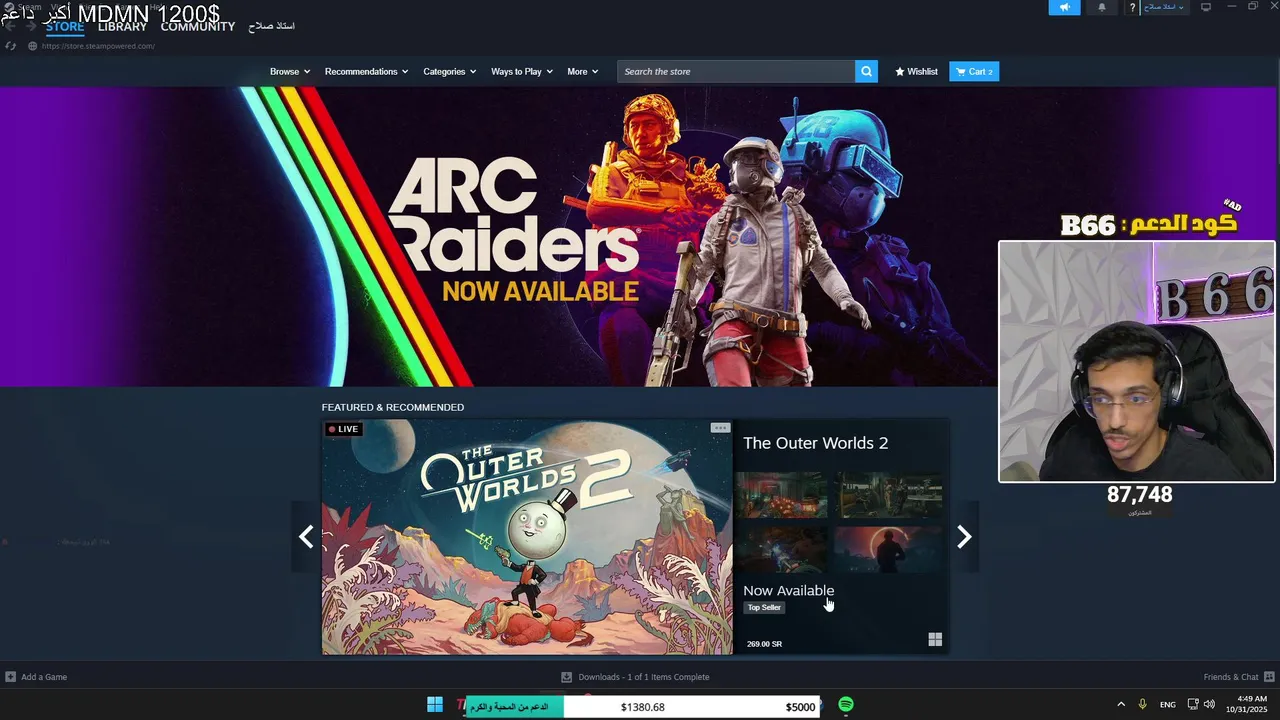Expand the More menu

tap(582, 71)
